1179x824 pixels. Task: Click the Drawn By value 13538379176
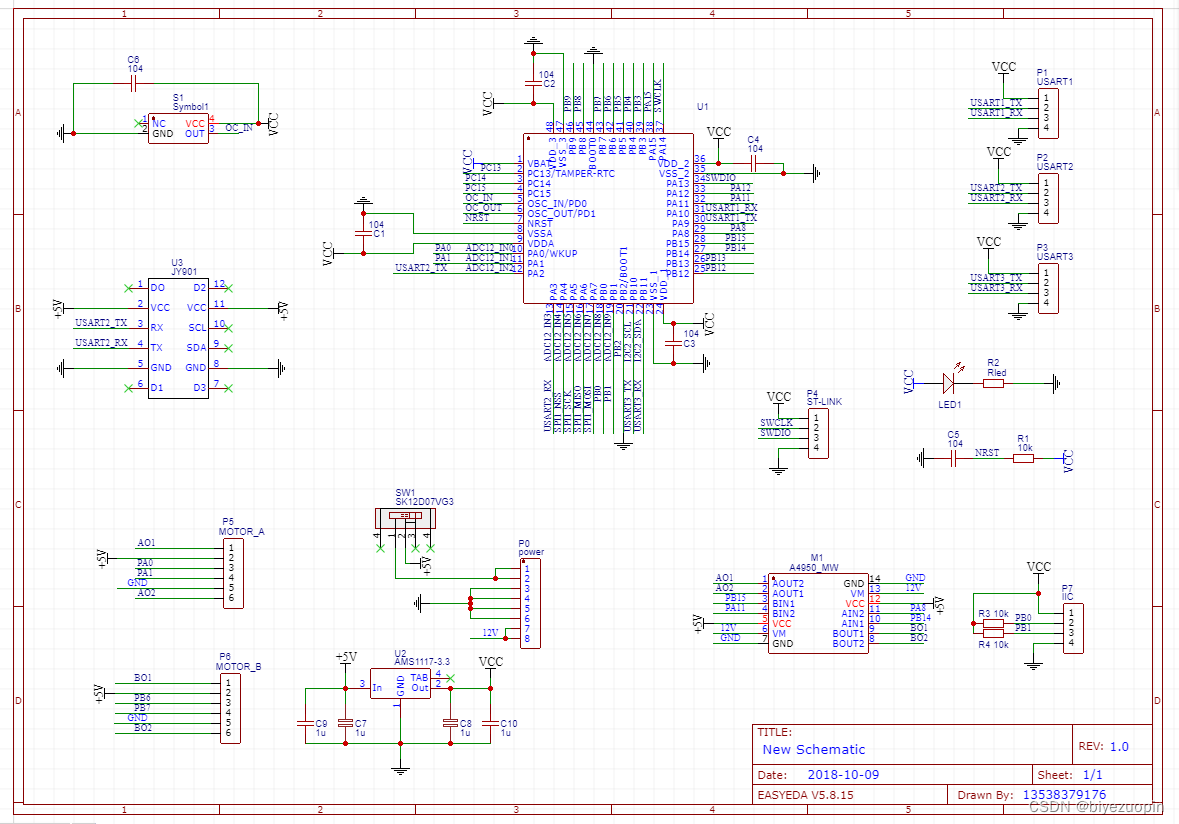click(x=1064, y=795)
